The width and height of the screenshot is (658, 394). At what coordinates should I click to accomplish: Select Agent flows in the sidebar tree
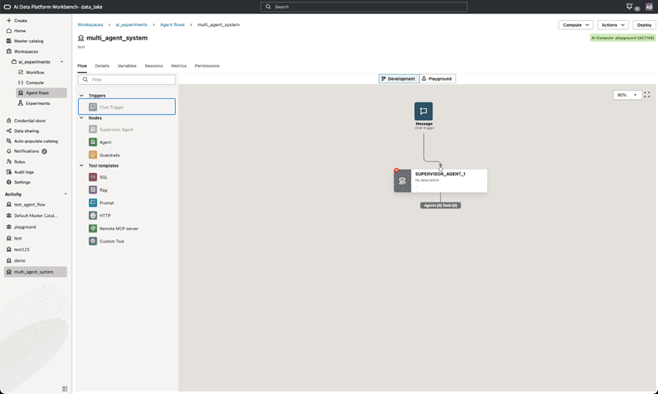pyautogui.click(x=41, y=93)
